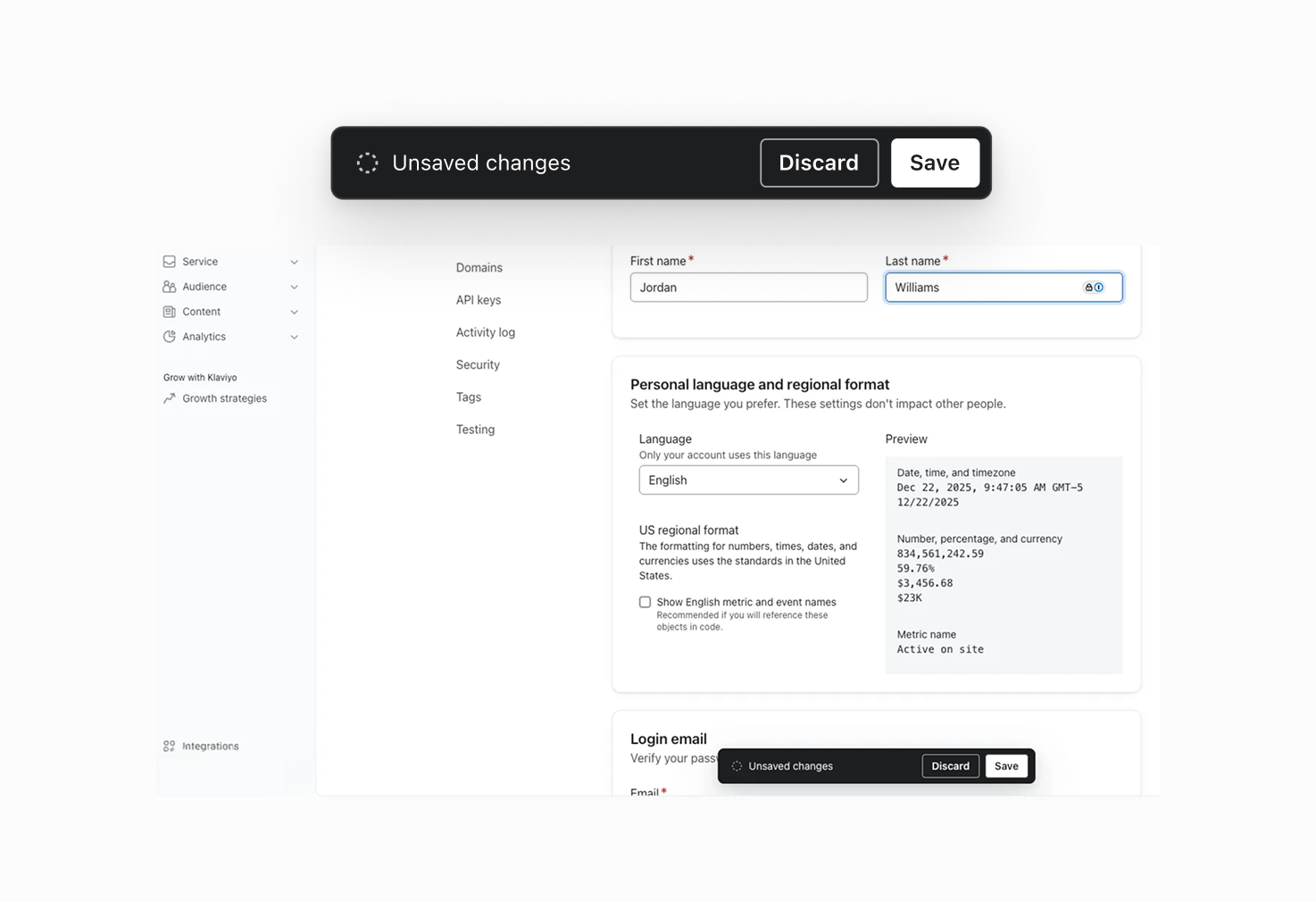Select Tags in the settings menu

coord(469,397)
